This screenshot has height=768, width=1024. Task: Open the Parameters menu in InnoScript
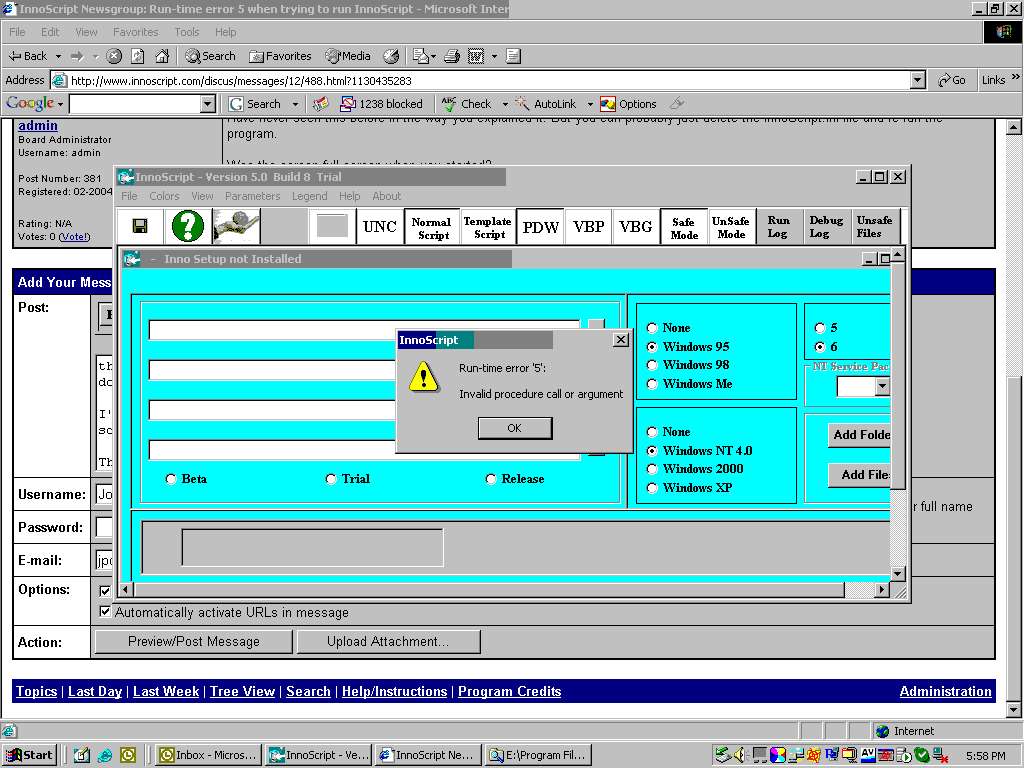252,196
